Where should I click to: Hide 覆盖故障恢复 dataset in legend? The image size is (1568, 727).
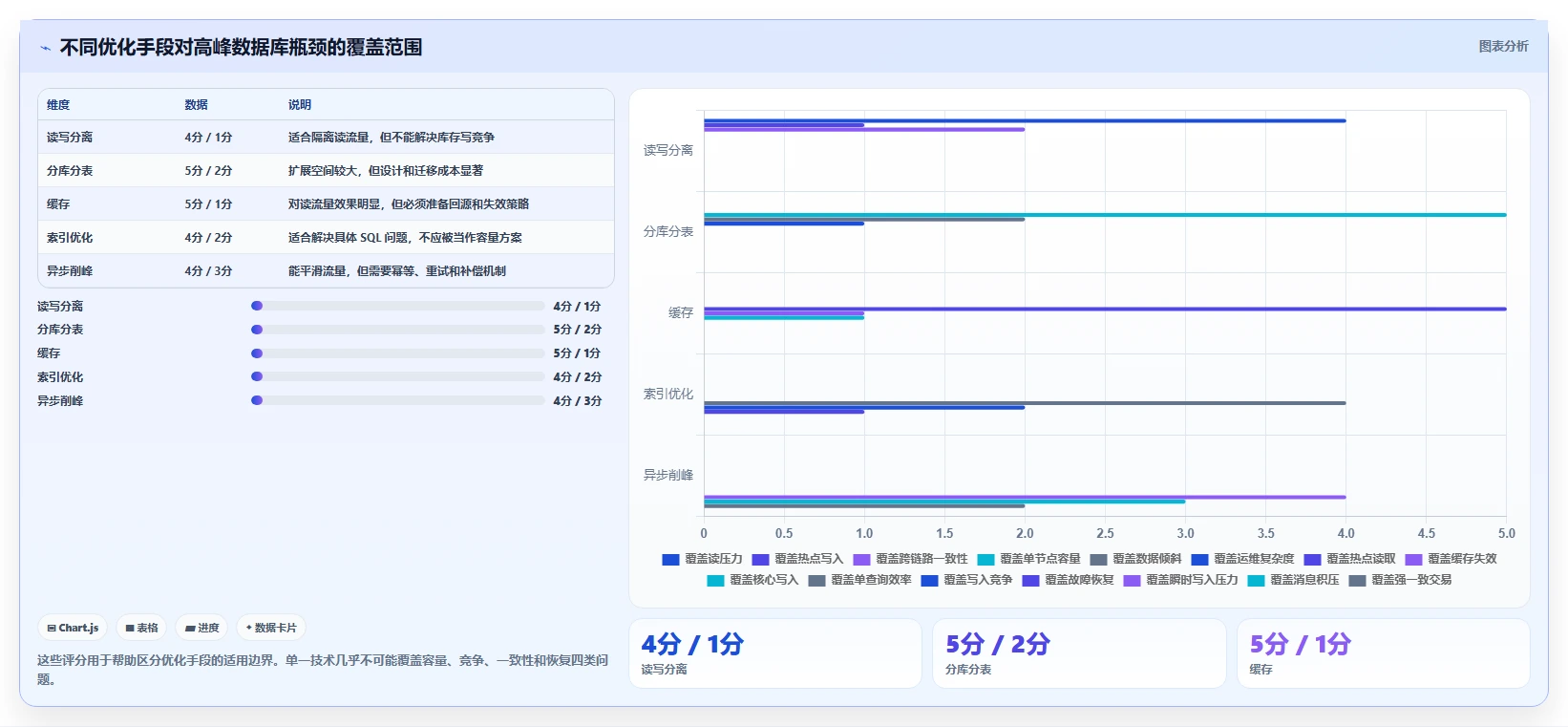coord(1068,580)
